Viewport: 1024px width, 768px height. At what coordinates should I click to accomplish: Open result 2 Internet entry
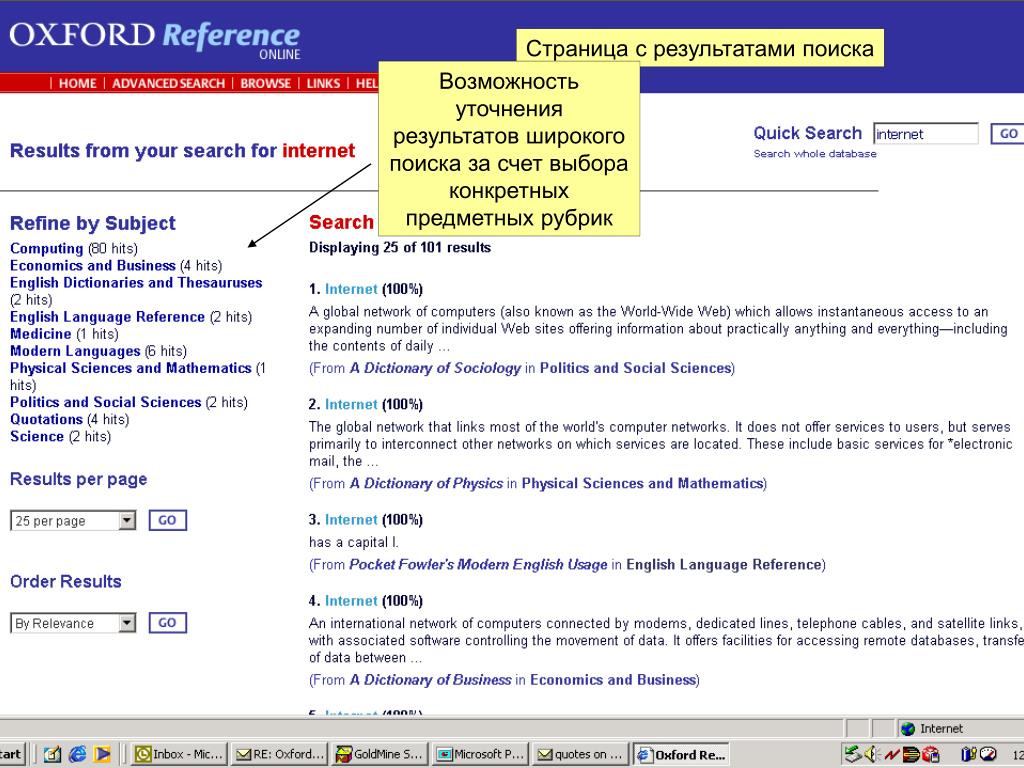coord(351,405)
